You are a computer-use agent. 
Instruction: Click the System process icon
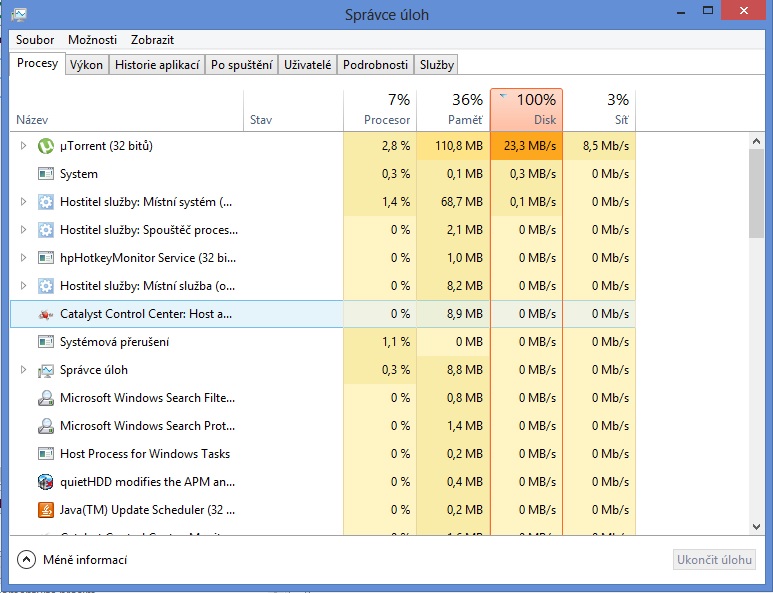click(46, 174)
